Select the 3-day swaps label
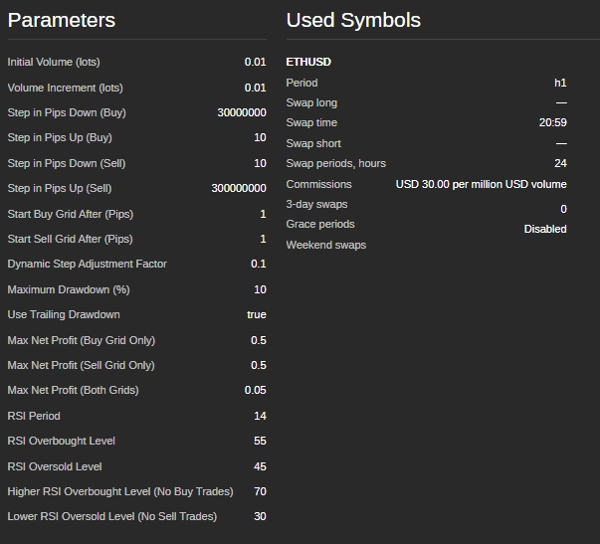The image size is (600, 544). click(317, 204)
